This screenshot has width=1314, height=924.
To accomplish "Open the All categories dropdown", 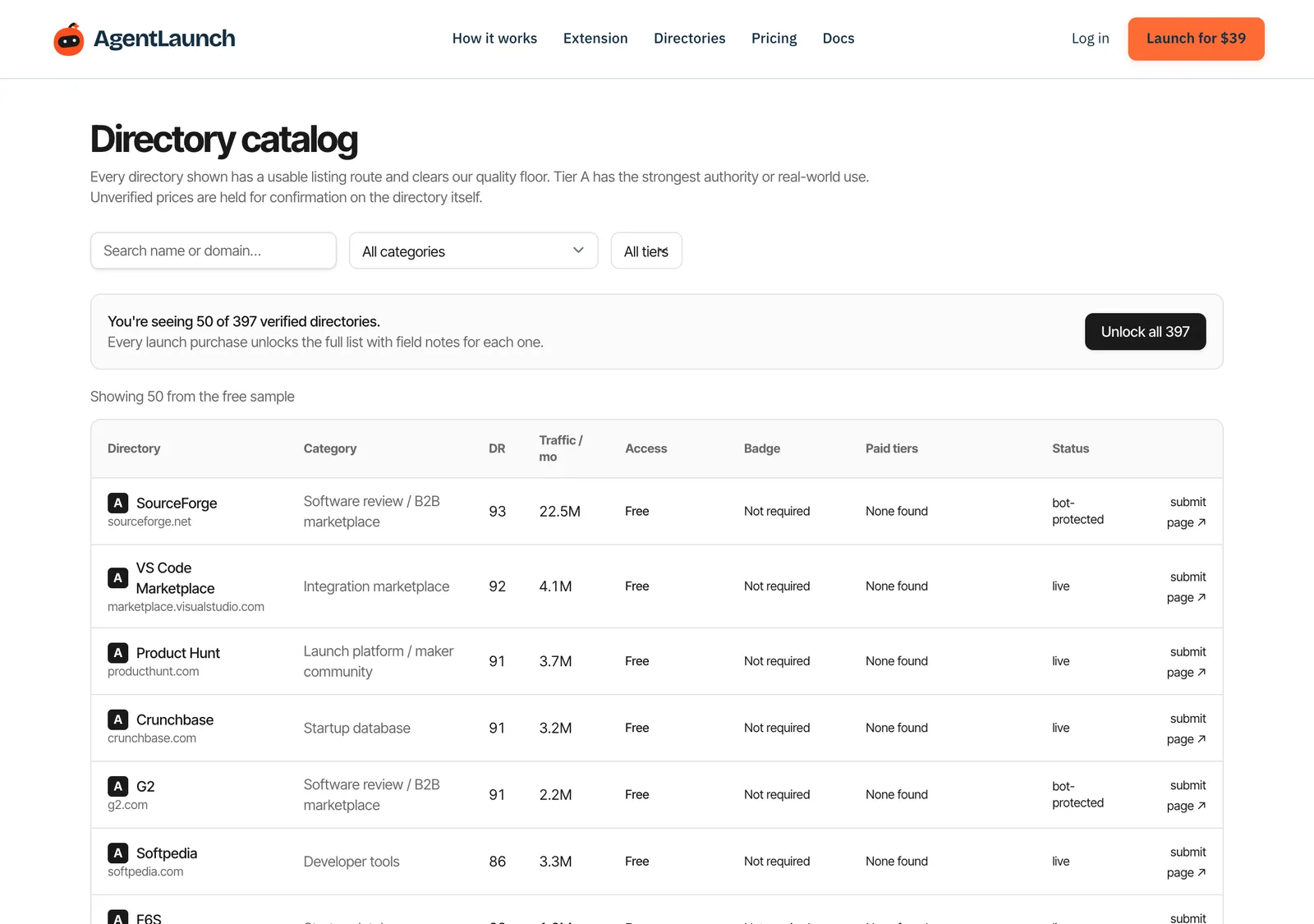I will (474, 251).
